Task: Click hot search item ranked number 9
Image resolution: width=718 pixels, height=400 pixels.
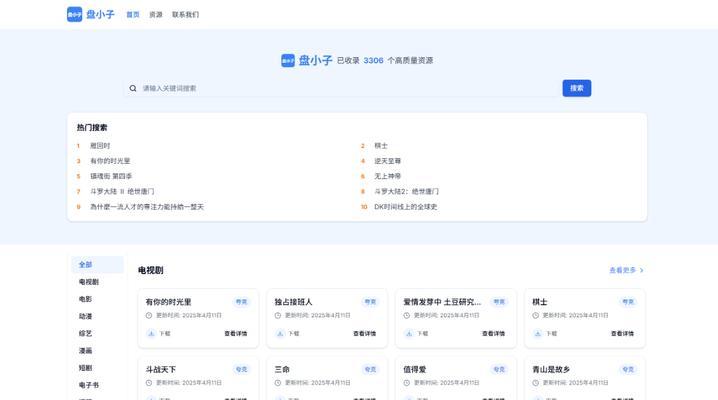Action: pyautogui.click(x=147, y=207)
